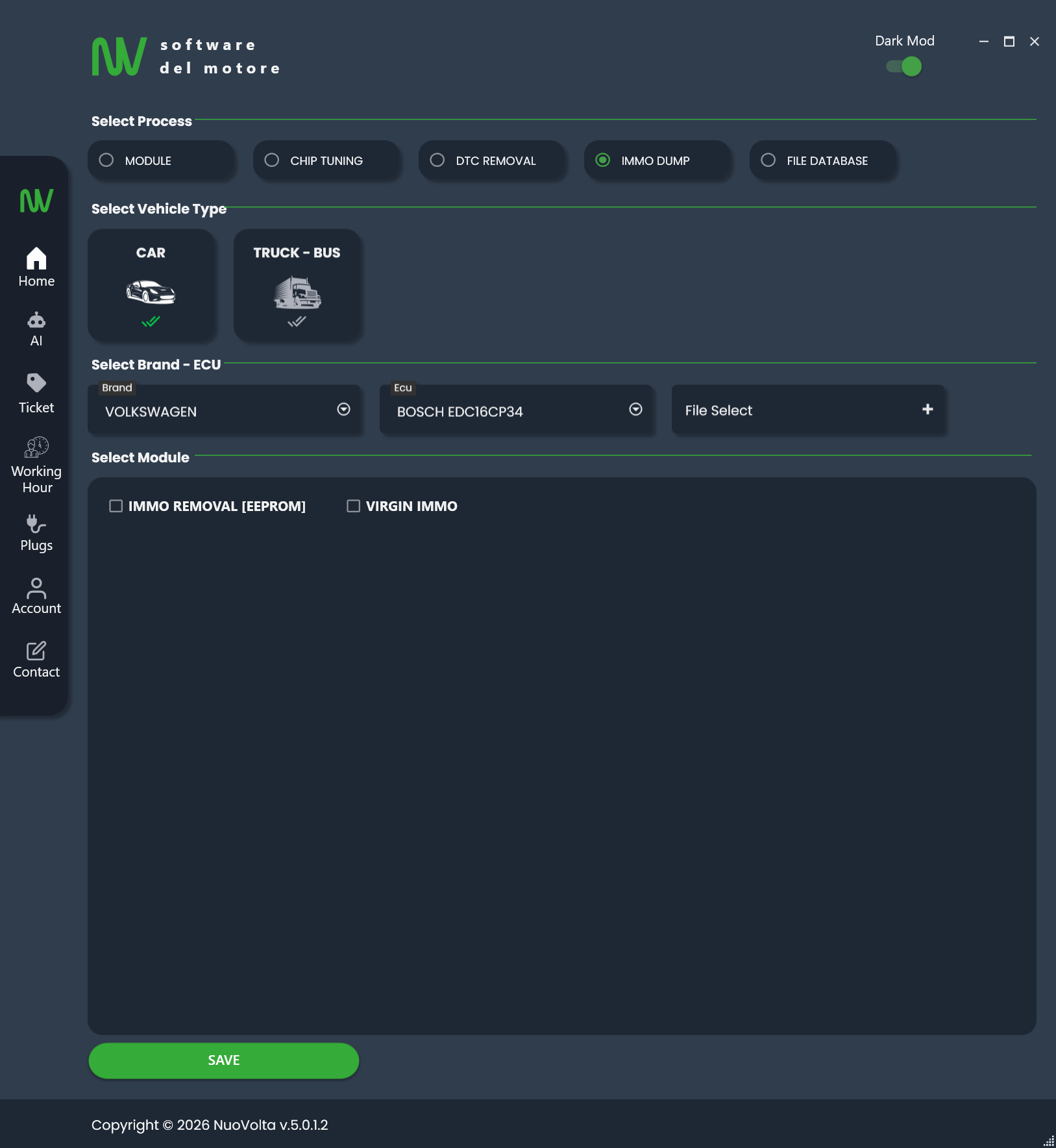
Task: Expand the Brand dropdown showing VOLKSWAGEN
Action: pos(343,409)
